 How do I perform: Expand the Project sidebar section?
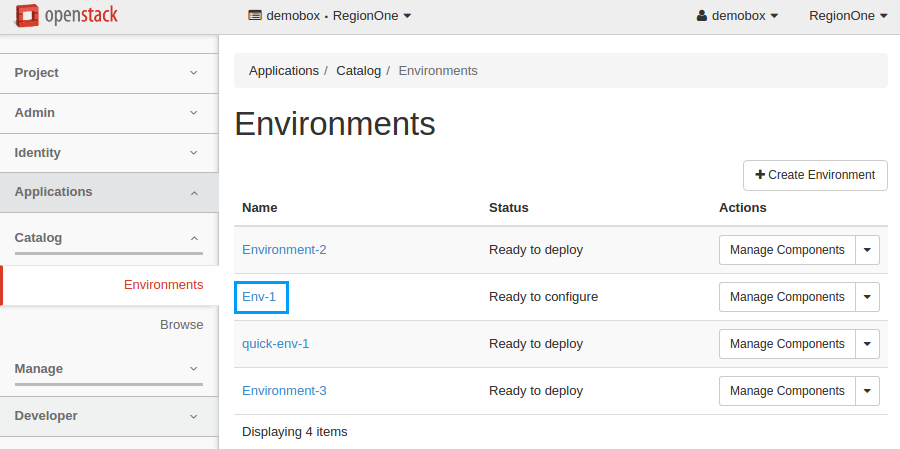(x=108, y=73)
